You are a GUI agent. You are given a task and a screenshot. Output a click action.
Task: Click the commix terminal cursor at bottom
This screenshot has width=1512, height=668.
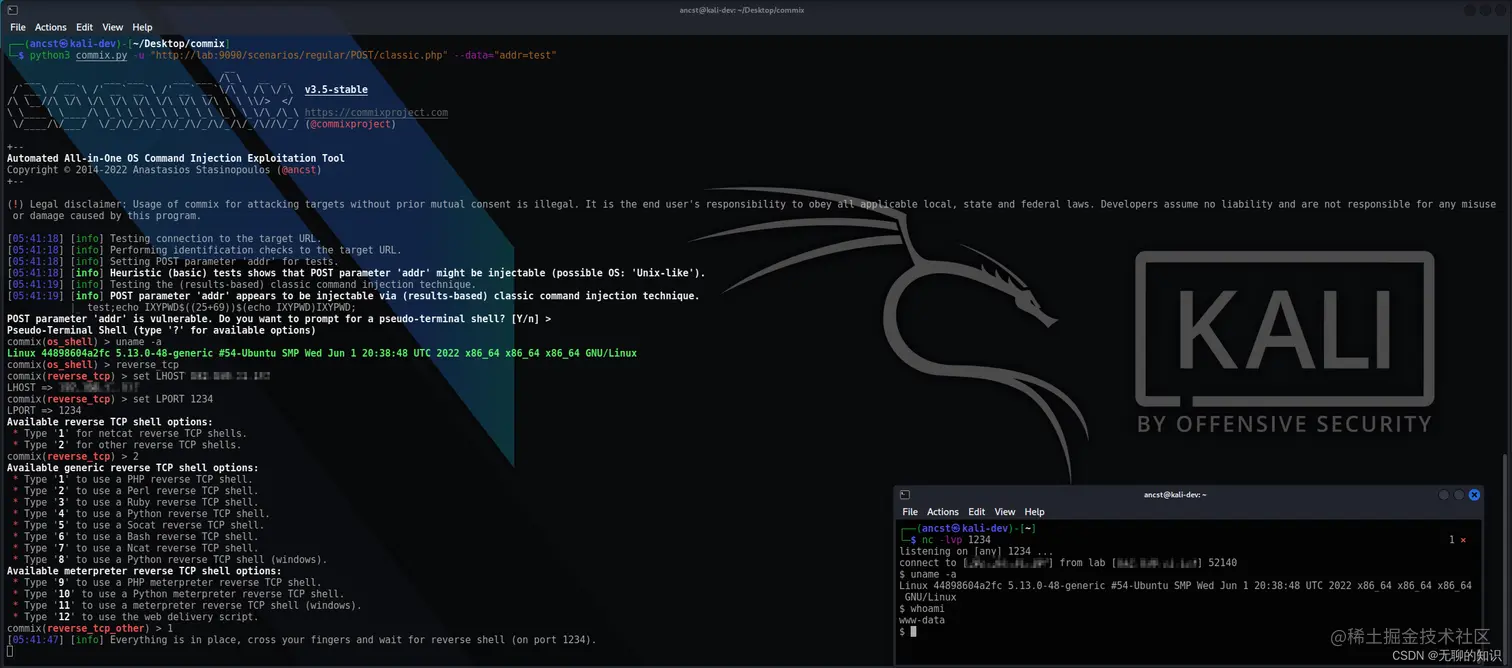pyautogui.click(x=10, y=652)
